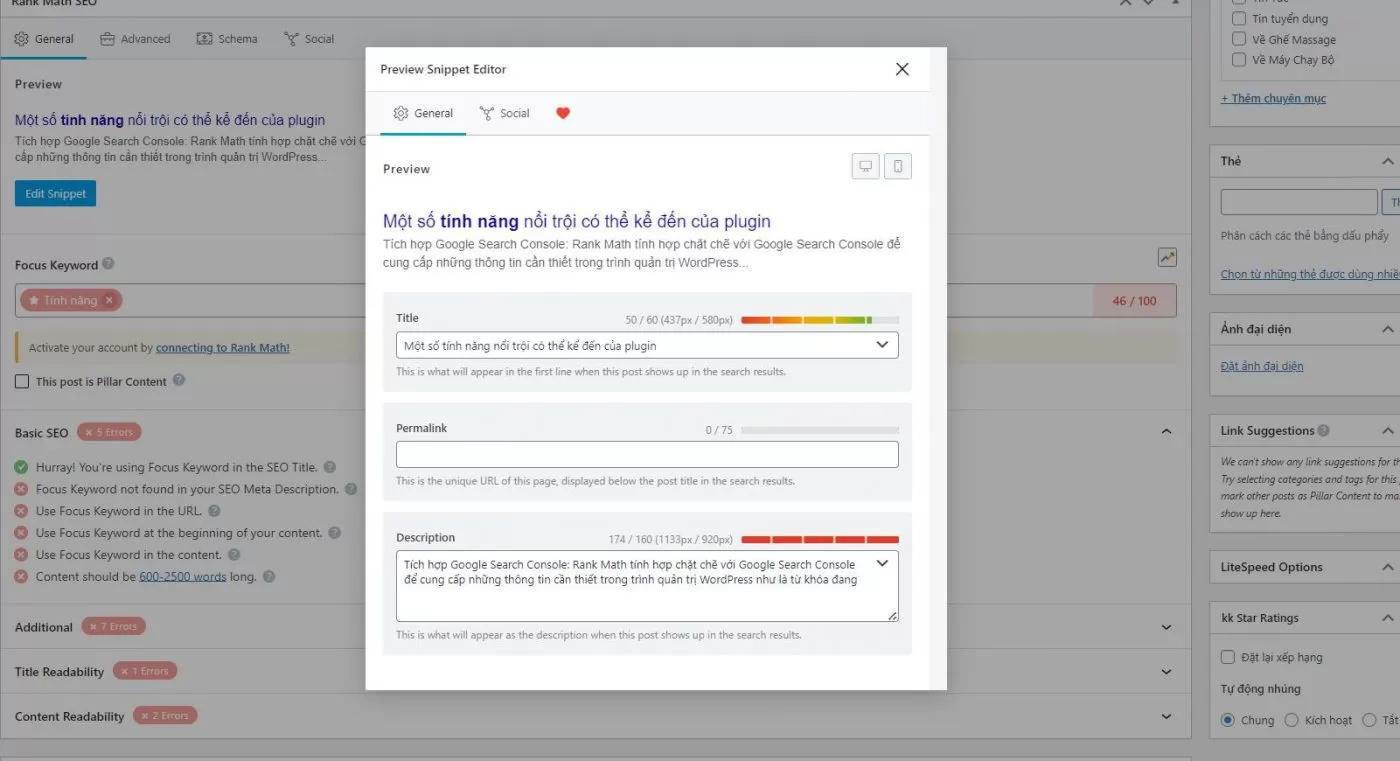The image size is (1400, 761).
Task: Click Thêm chuyên mục link
Action: (x=1273, y=98)
